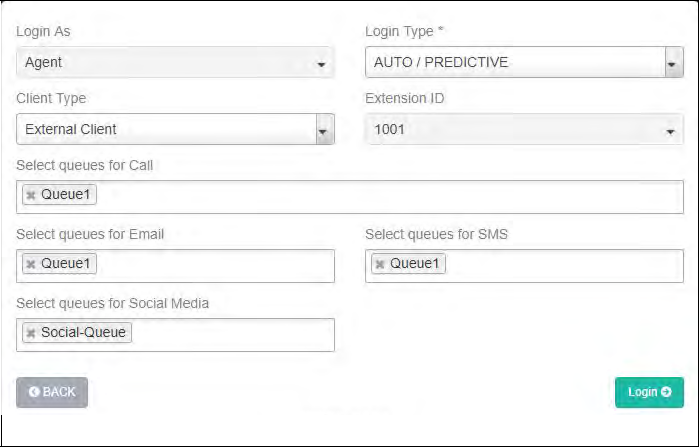
Task: Click empty area of Call queues field
Action: [x=400, y=196]
